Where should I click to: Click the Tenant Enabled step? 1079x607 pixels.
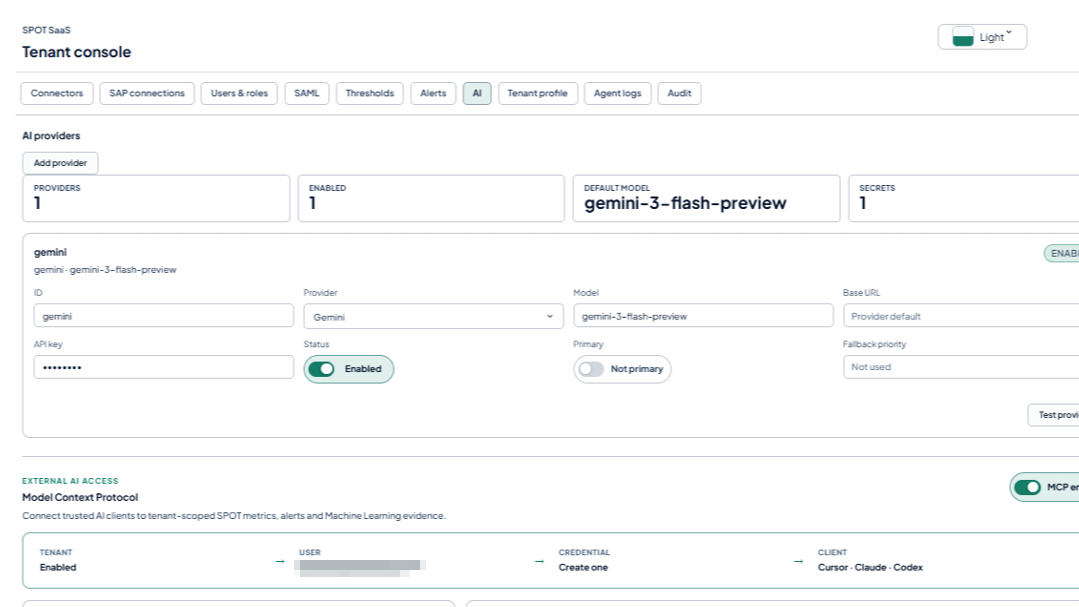58,560
